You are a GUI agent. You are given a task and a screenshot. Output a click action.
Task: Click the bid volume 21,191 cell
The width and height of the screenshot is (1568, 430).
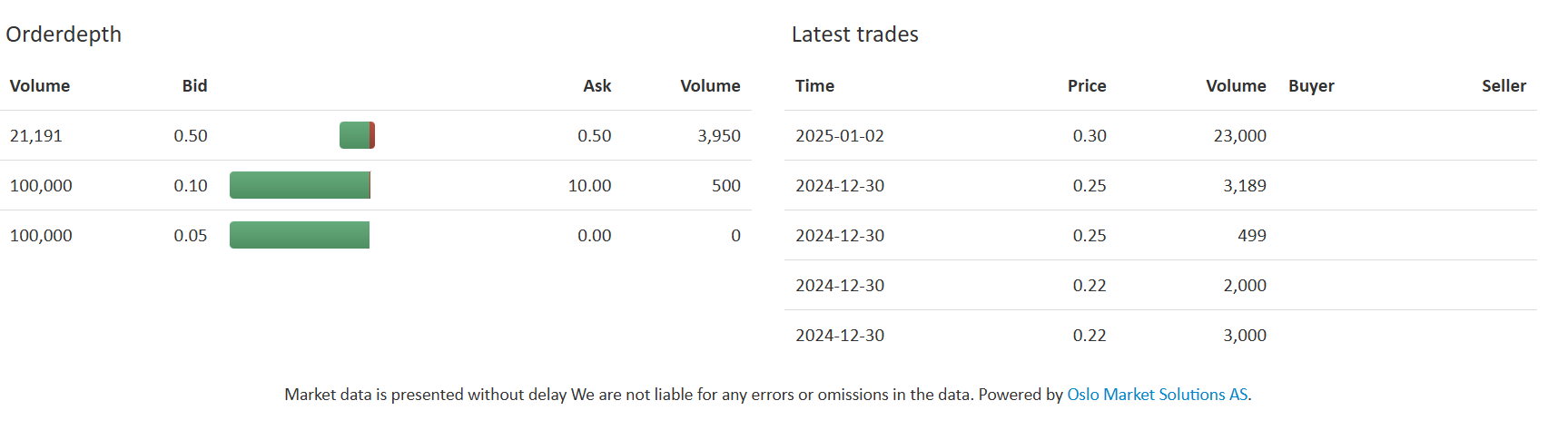(36, 136)
